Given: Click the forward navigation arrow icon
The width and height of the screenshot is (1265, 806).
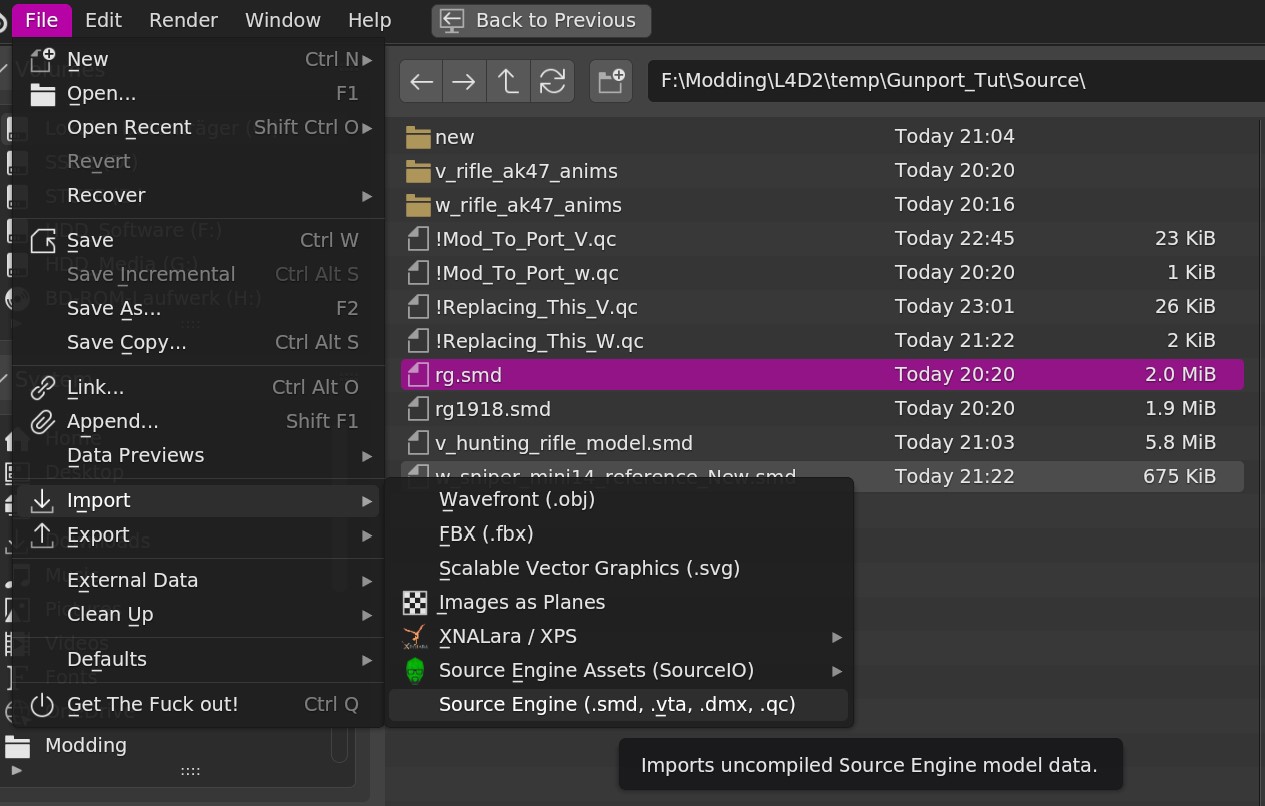Looking at the screenshot, I should tap(464, 81).
